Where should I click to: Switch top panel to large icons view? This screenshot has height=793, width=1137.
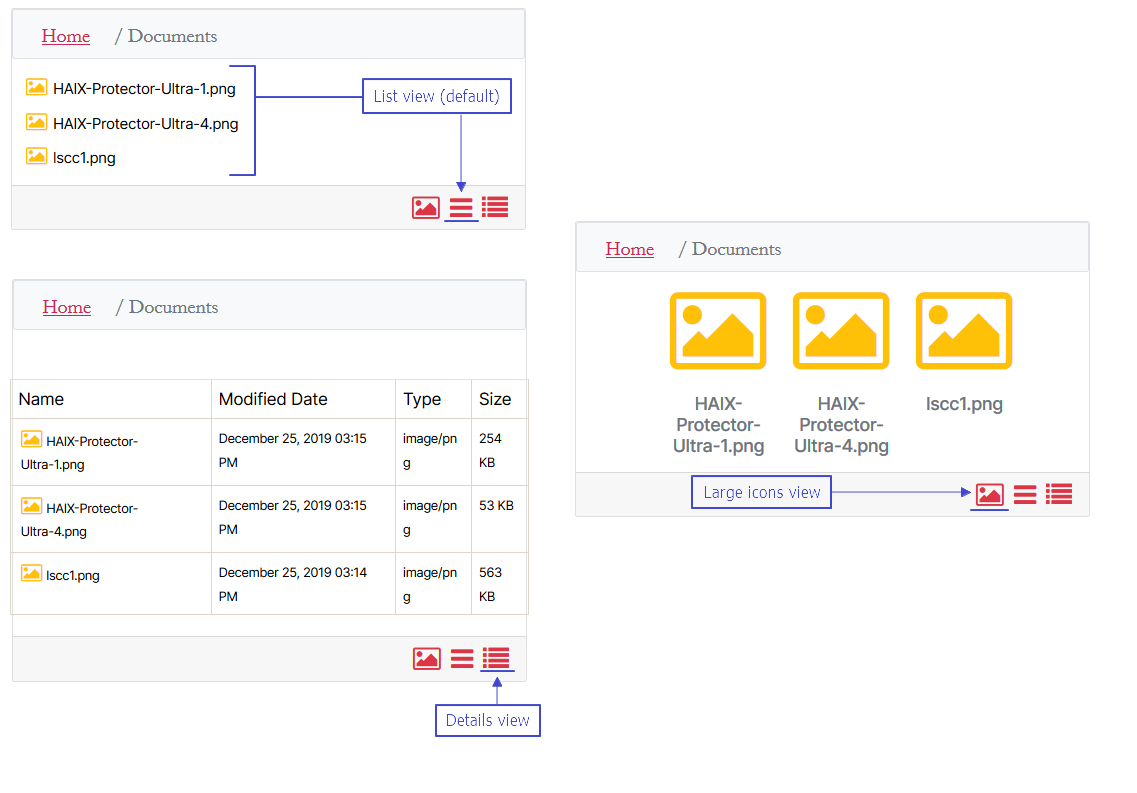coord(426,208)
